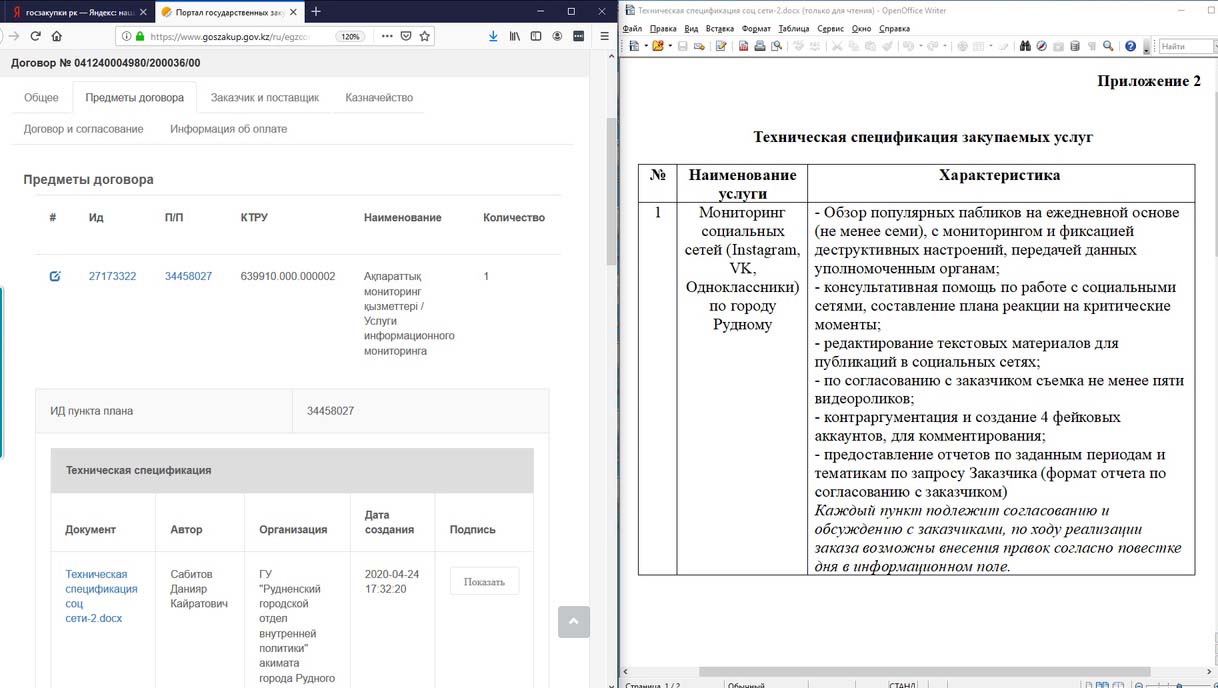Click document as e-mail icon in Writer
Viewport: 1218px width, 688px height.
698,46
